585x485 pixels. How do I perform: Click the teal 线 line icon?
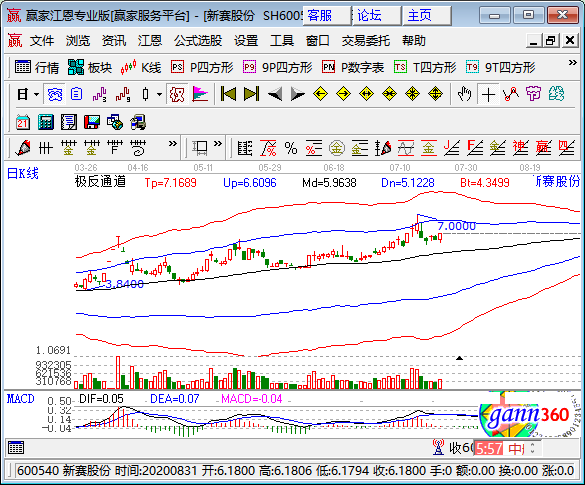click(556, 94)
